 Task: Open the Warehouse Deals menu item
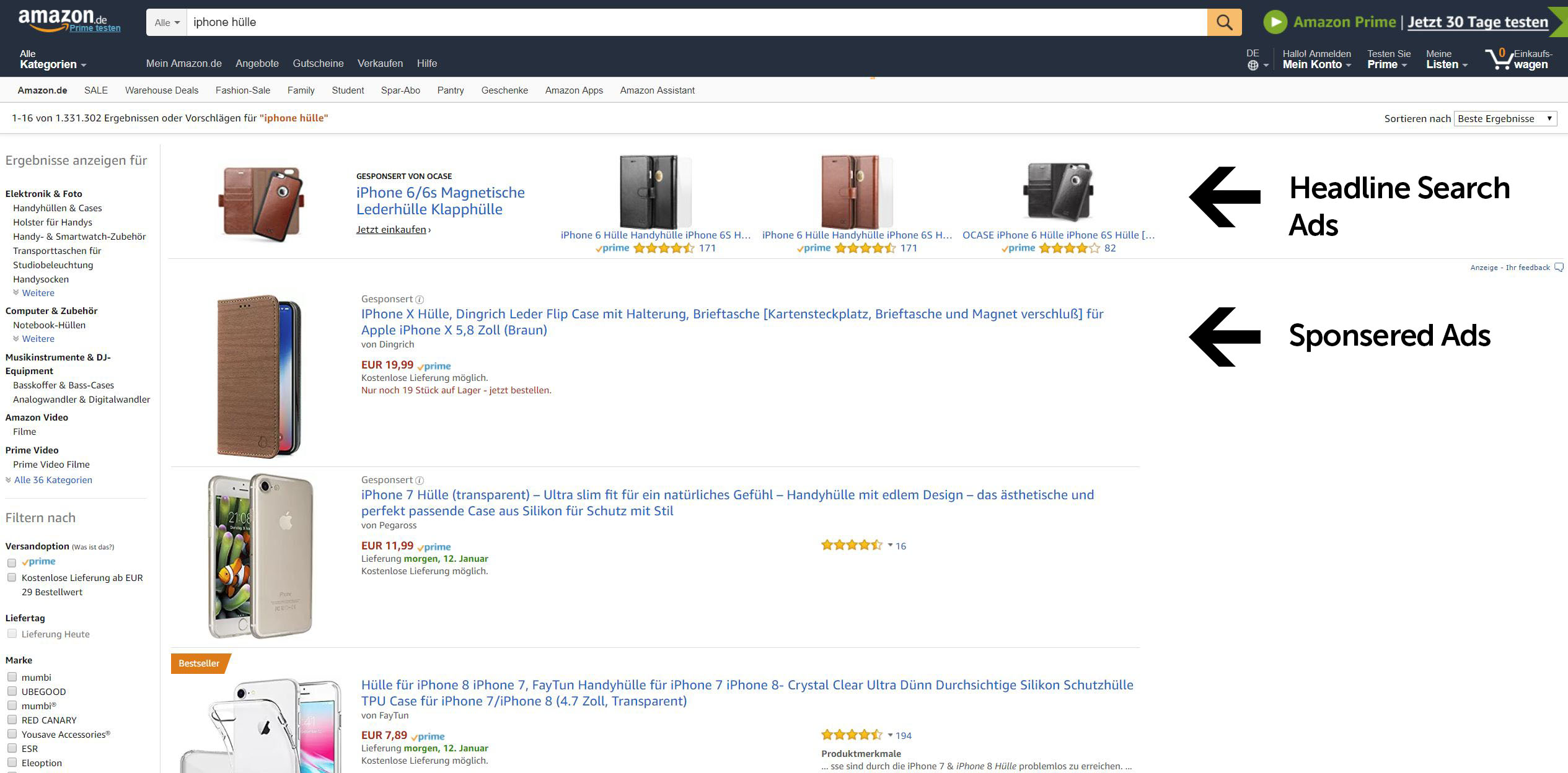(x=161, y=90)
